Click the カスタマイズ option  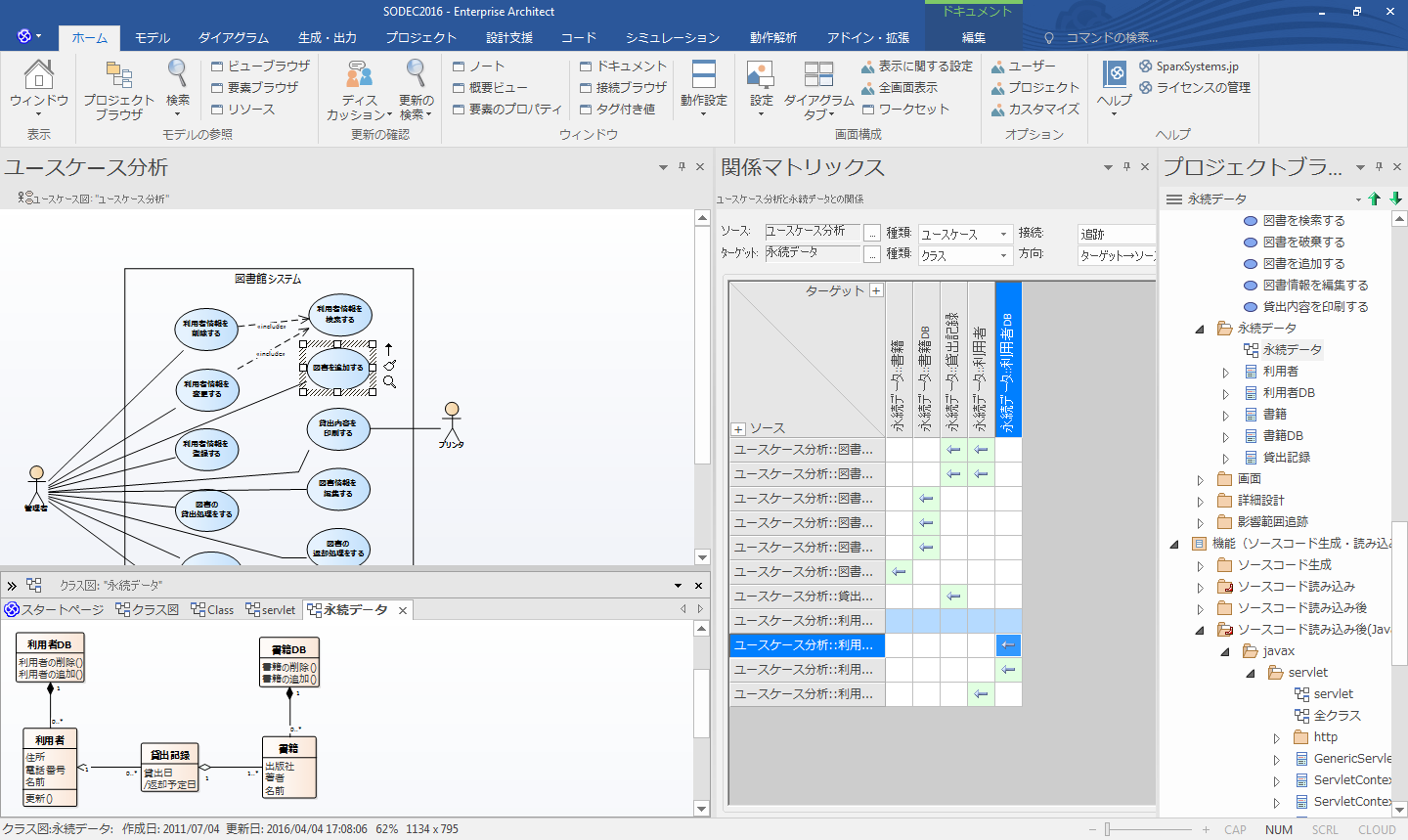coord(1034,109)
